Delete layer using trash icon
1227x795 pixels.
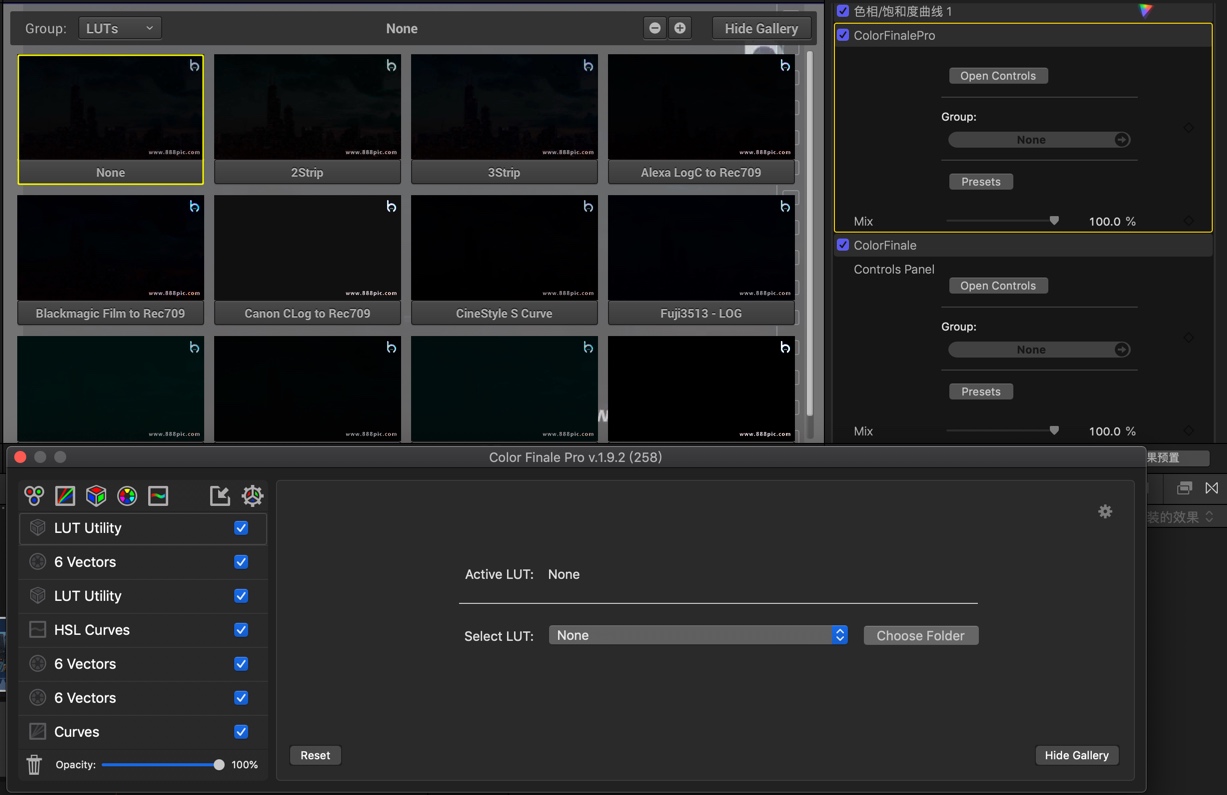click(x=33, y=764)
